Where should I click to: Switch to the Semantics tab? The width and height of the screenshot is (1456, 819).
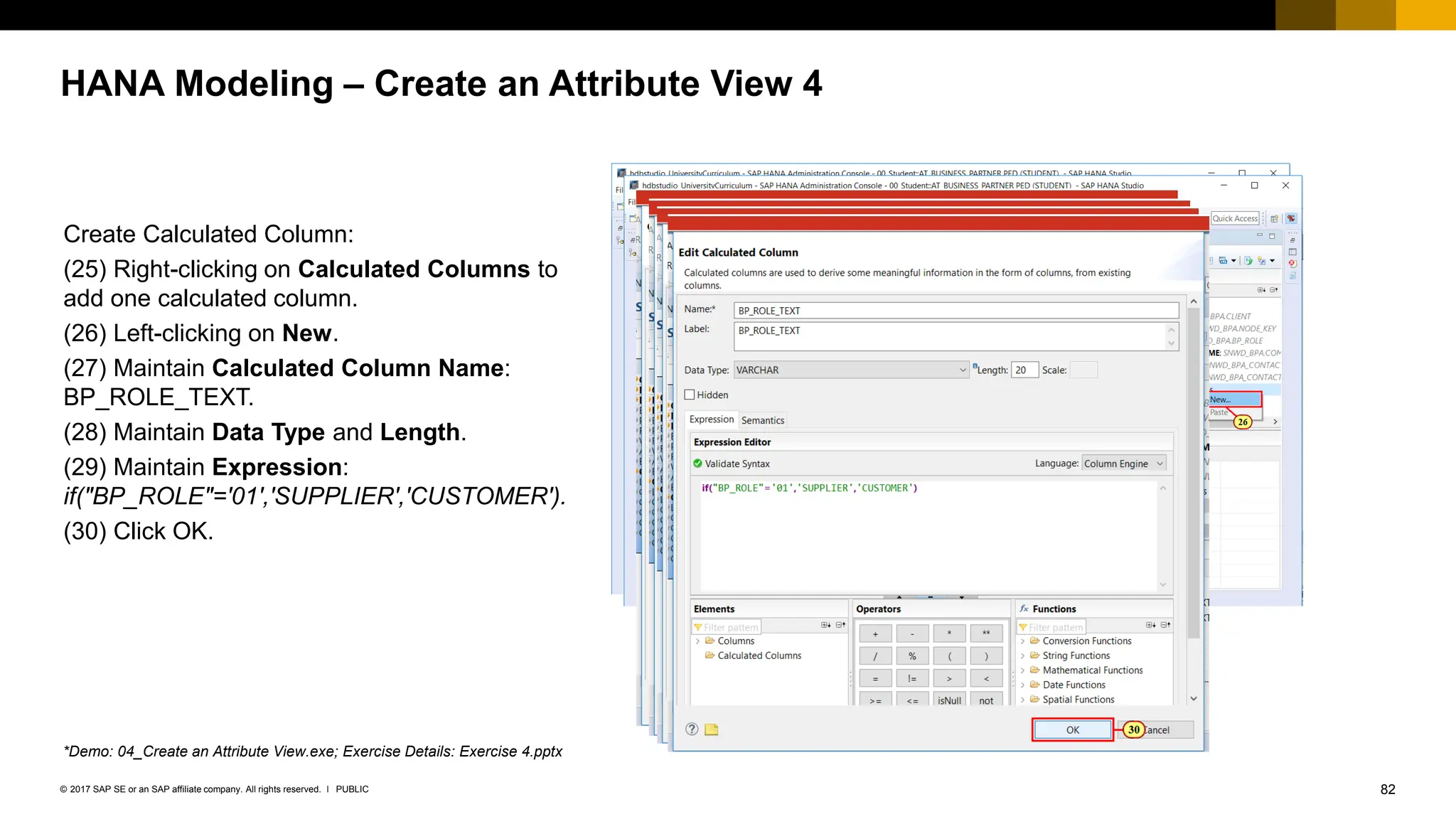[x=763, y=420]
